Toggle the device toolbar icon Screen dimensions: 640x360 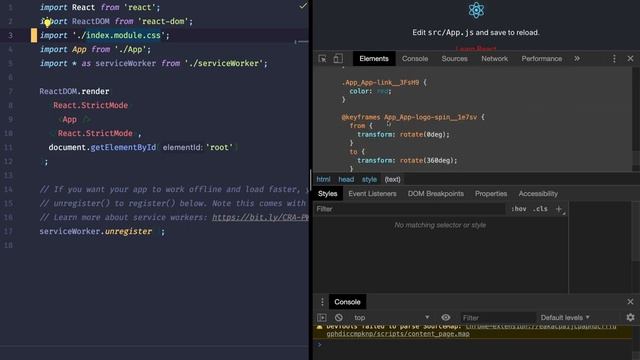338,59
